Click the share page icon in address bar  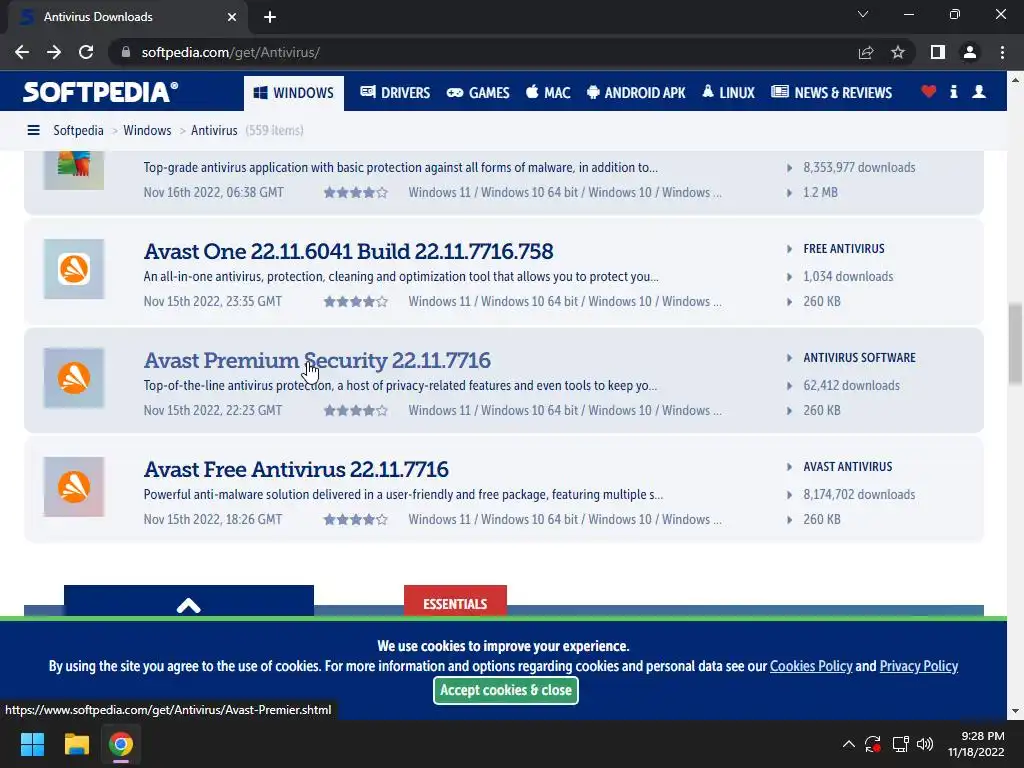(x=866, y=52)
